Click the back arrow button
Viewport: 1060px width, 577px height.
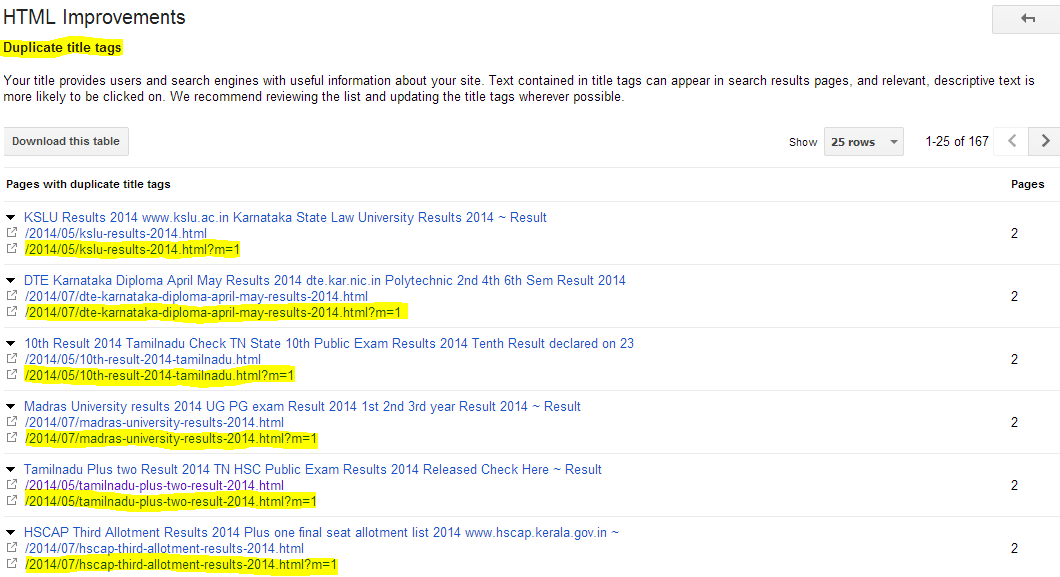click(1026, 19)
